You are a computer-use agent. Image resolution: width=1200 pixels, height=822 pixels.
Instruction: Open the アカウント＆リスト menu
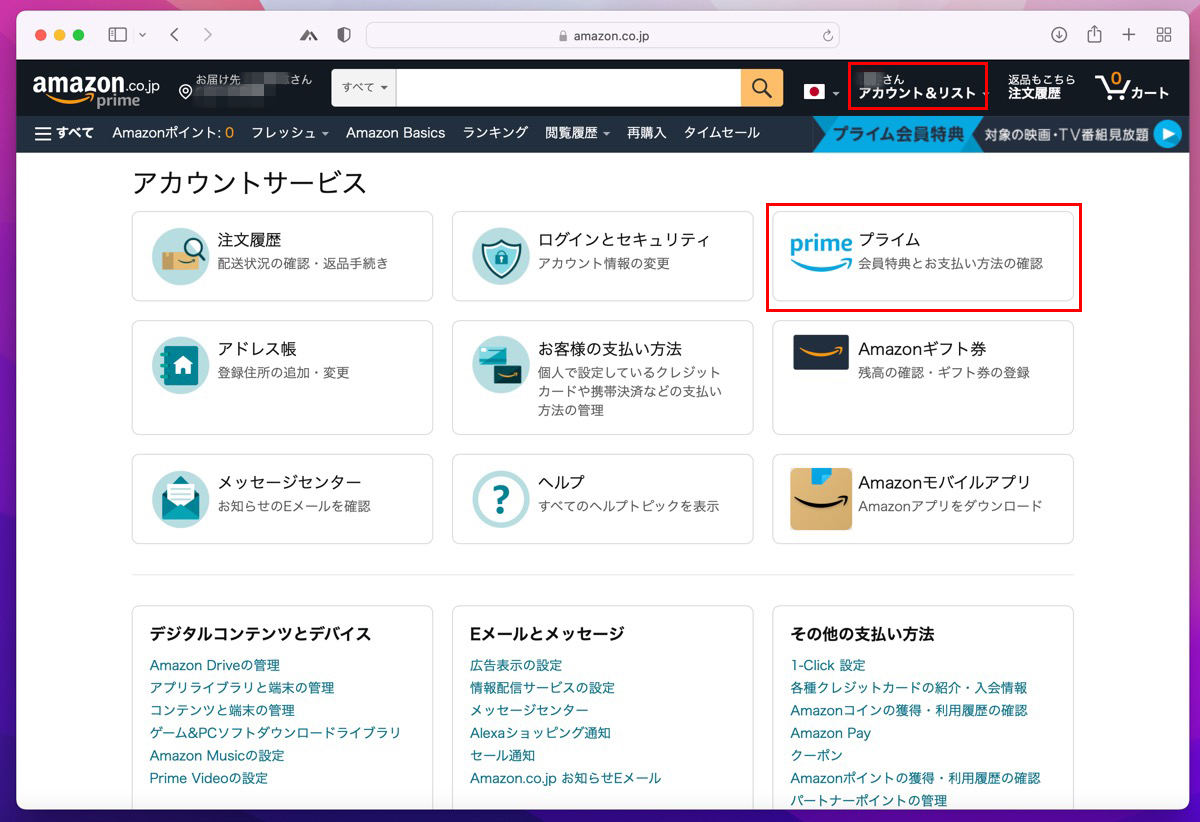click(918, 87)
